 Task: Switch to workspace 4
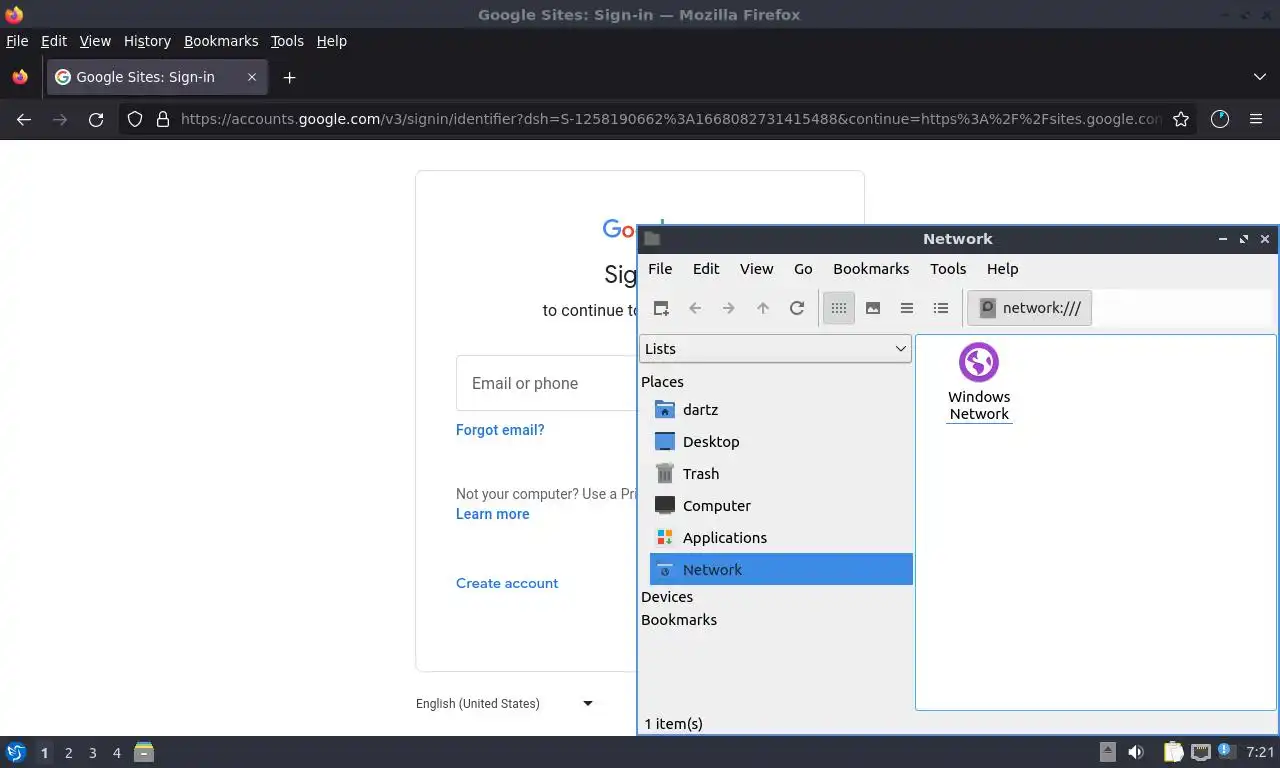click(x=116, y=753)
